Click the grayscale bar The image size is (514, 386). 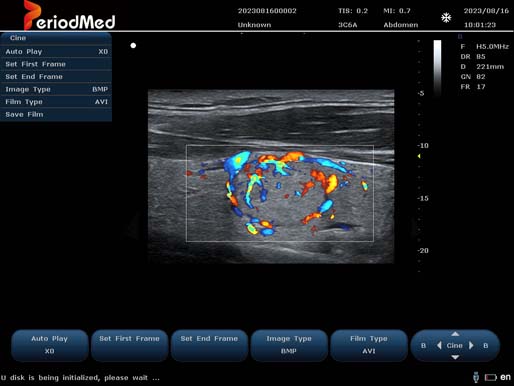point(437,68)
